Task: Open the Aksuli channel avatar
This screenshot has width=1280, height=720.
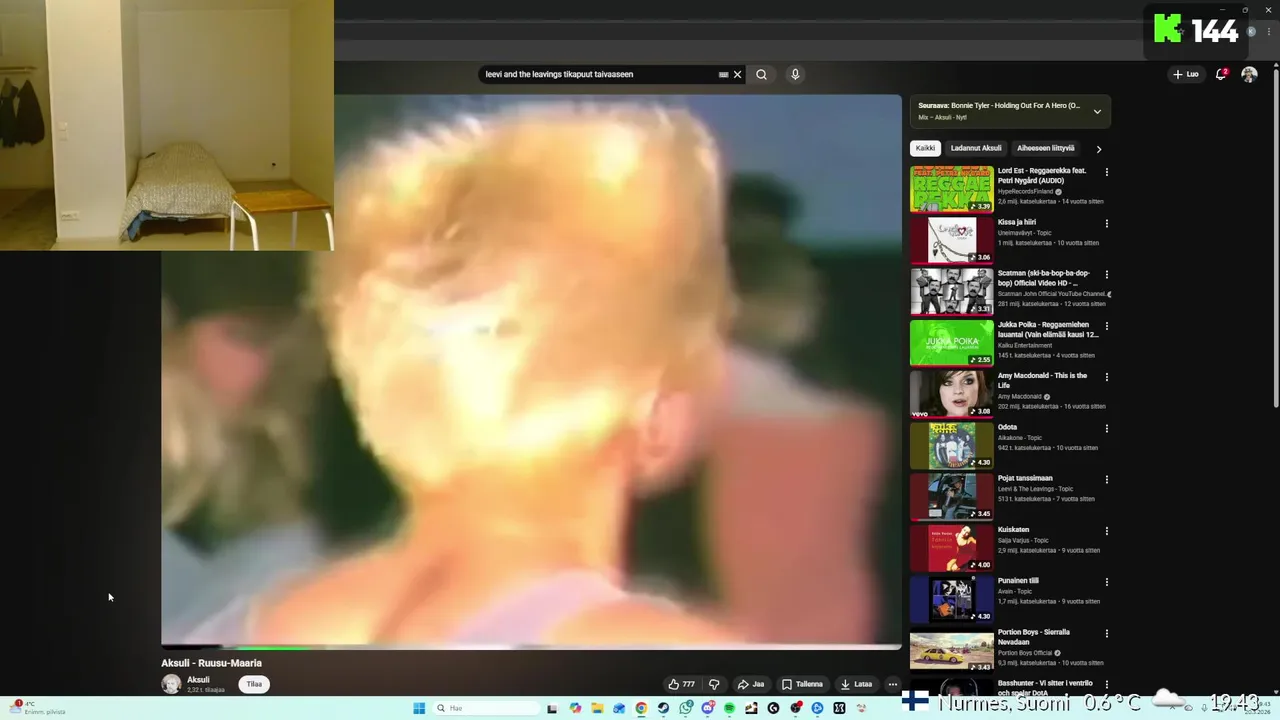Action: click(x=171, y=684)
